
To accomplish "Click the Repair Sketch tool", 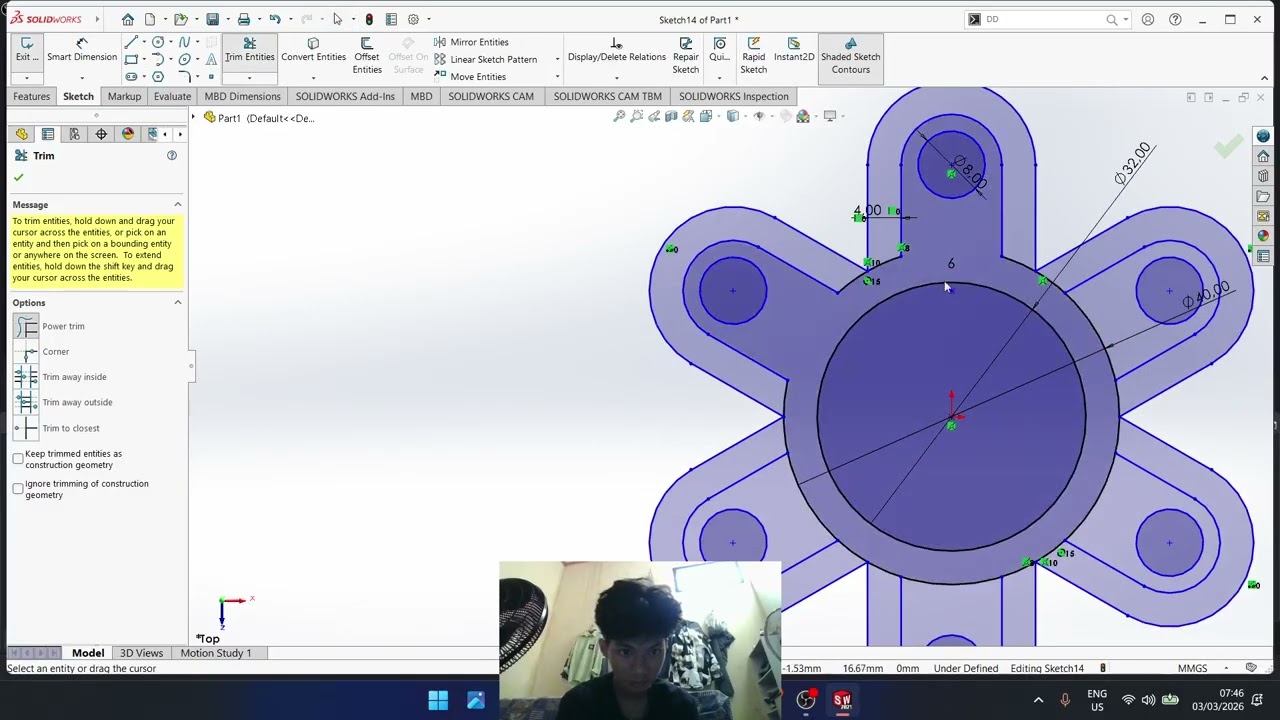I will click(685, 55).
